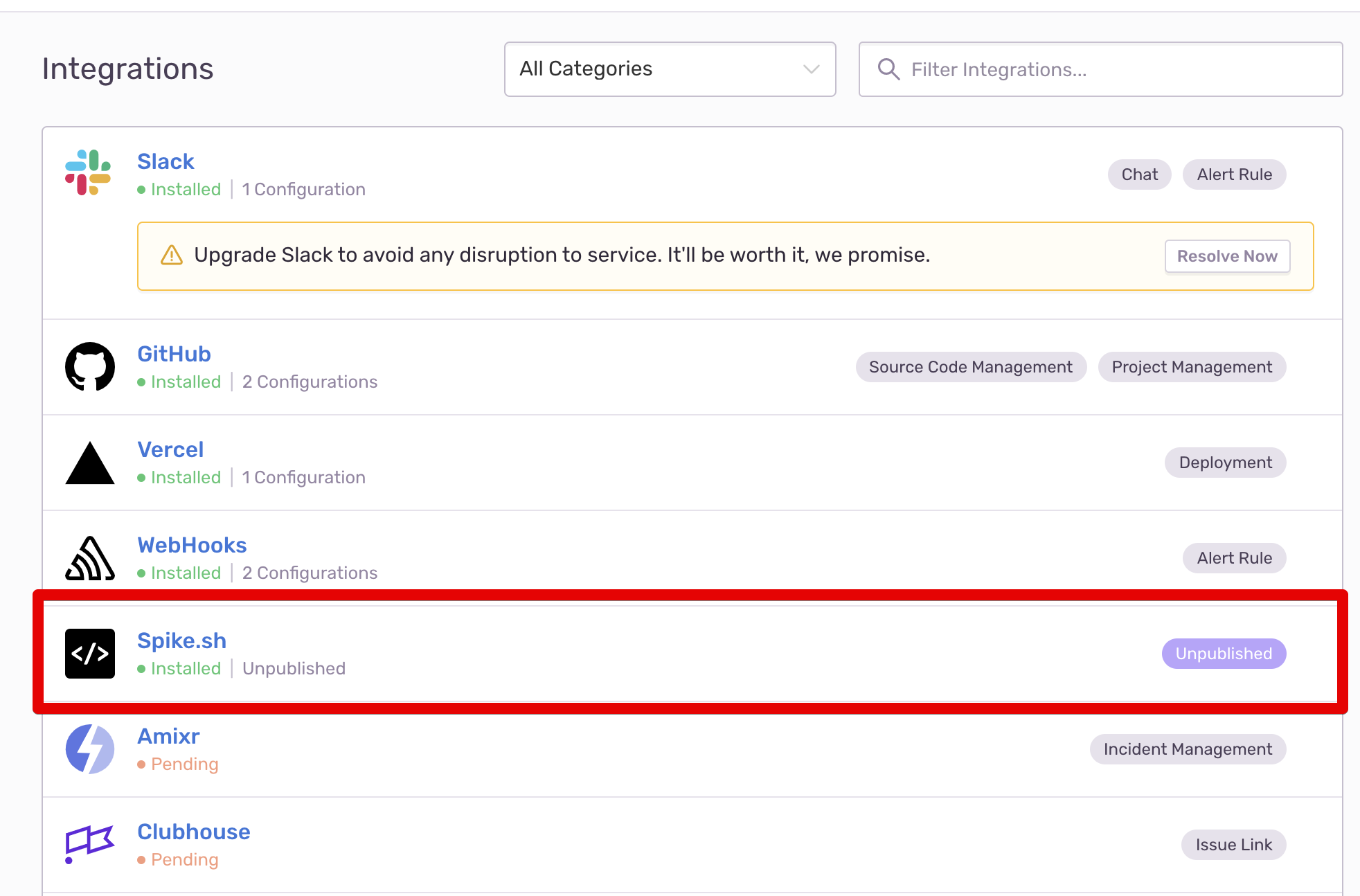Open the Slack integration link
The height and width of the screenshot is (896, 1360).
point(165,161)
